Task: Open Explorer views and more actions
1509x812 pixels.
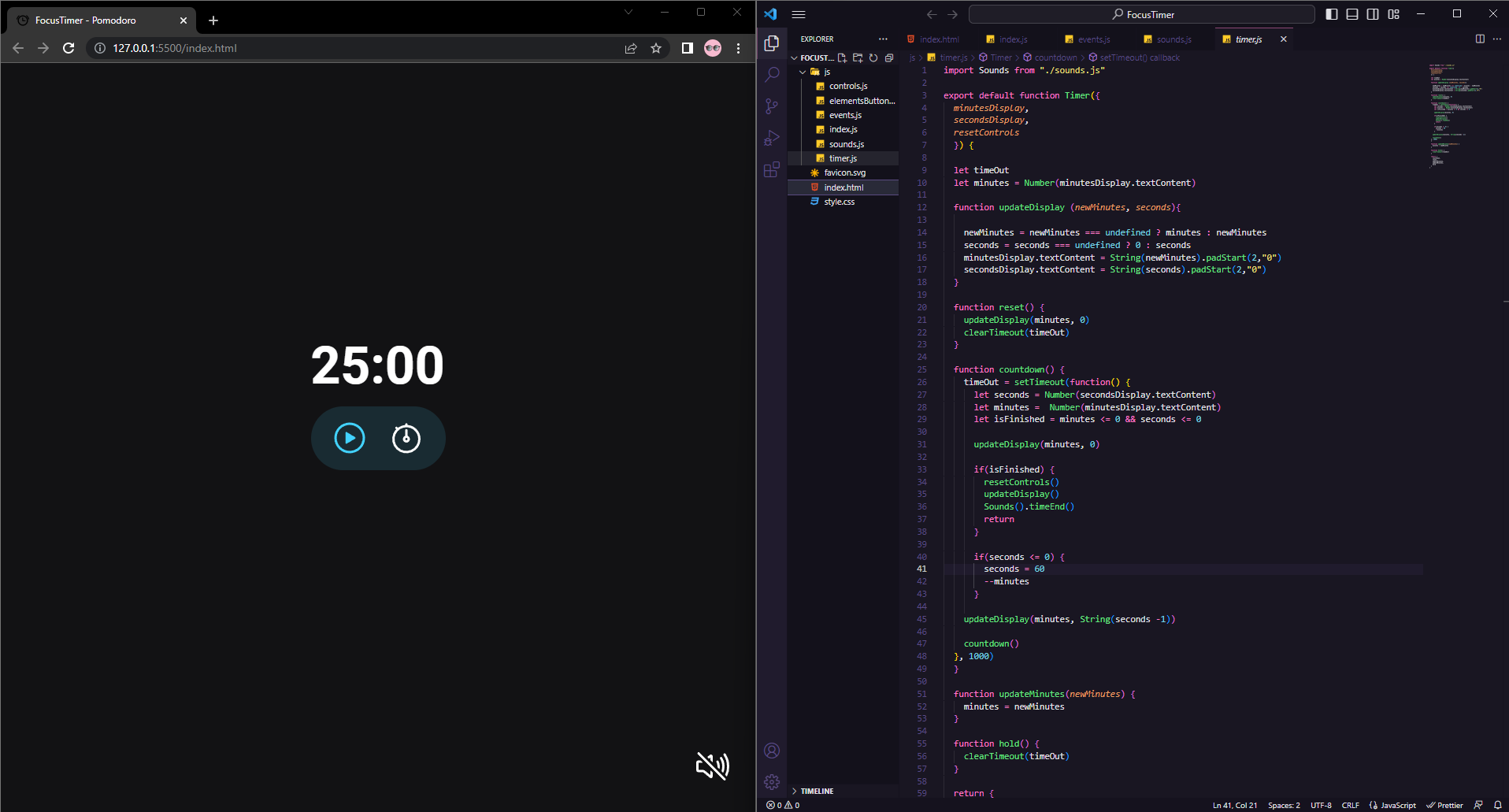Action: pos(883,39)
